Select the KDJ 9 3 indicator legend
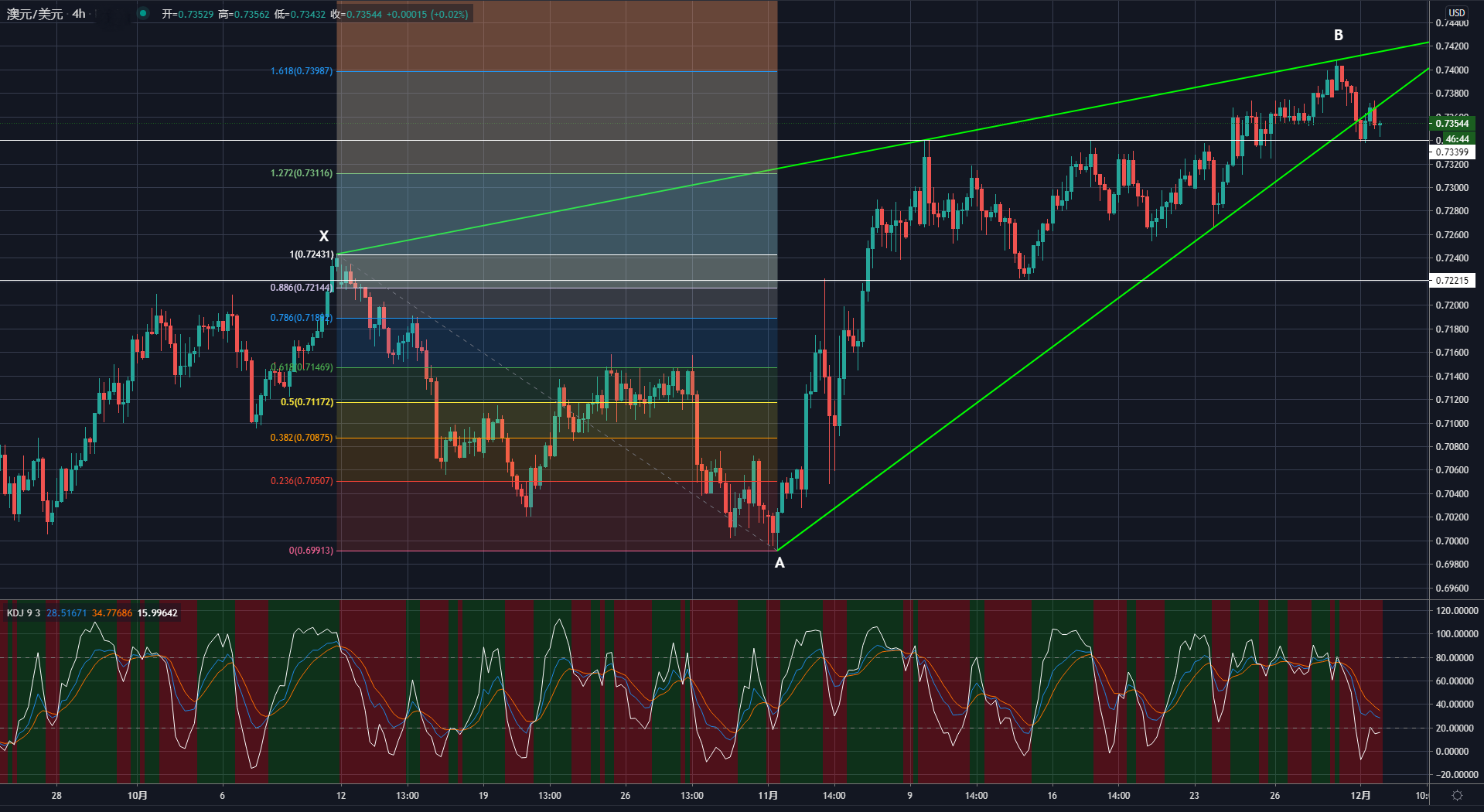 [23, 613]
